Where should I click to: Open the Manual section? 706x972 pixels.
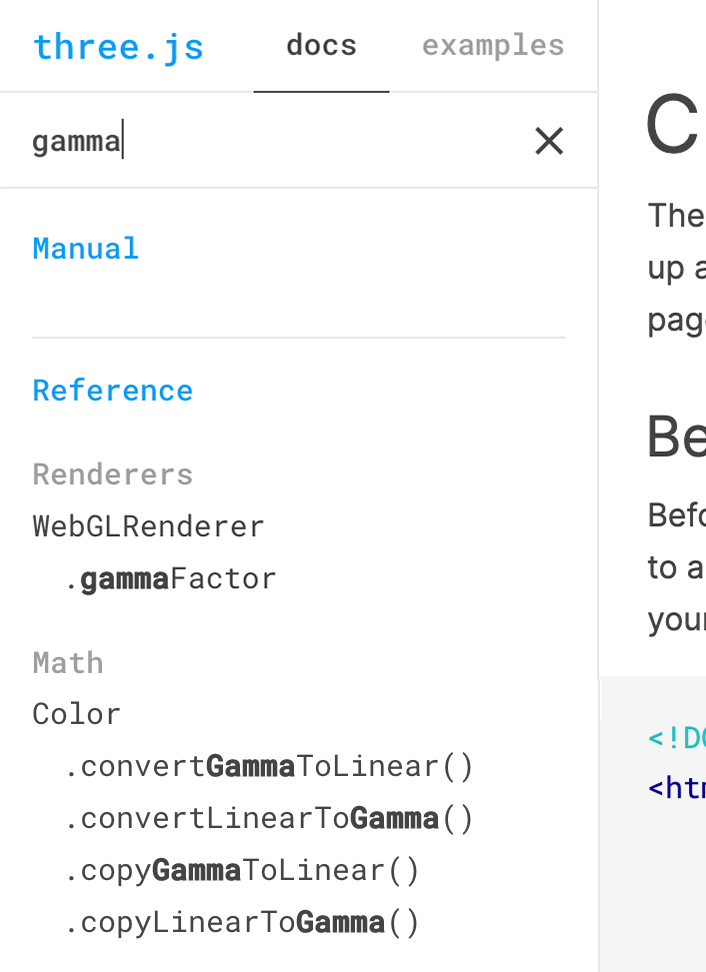[85, 248]
